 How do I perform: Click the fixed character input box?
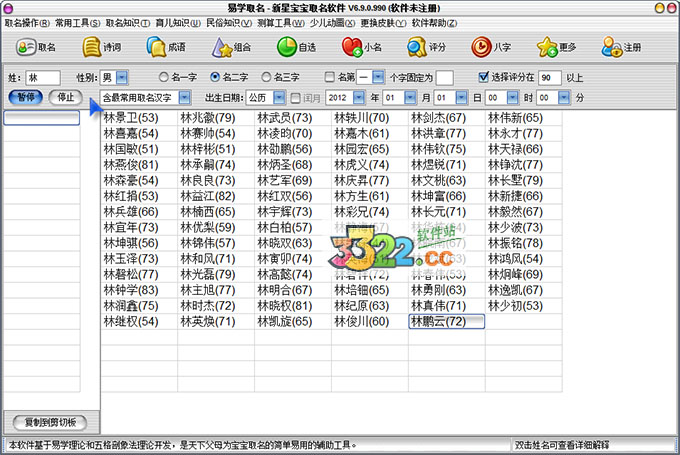click(x=445, y=78)
